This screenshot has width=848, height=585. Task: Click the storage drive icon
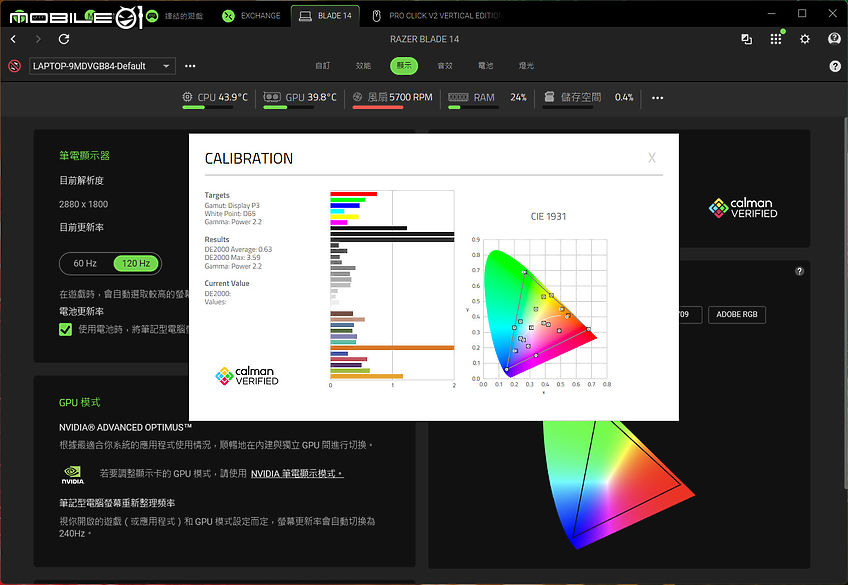[549, 97]
